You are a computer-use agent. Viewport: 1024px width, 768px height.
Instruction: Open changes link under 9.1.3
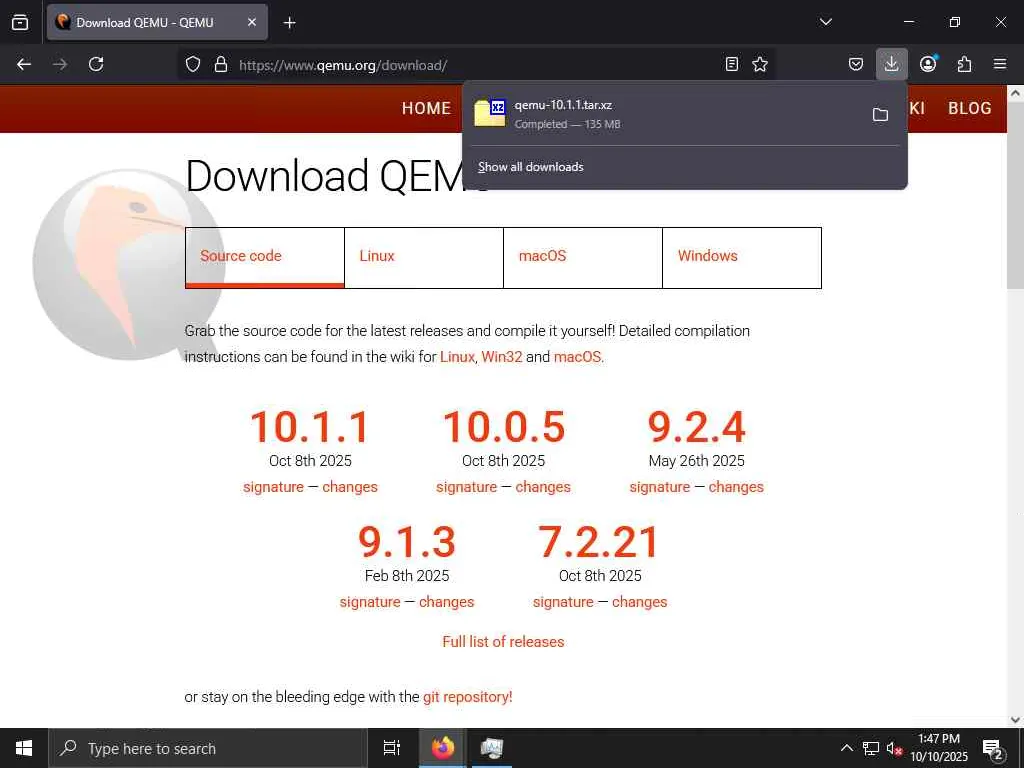tap(447, 602)
